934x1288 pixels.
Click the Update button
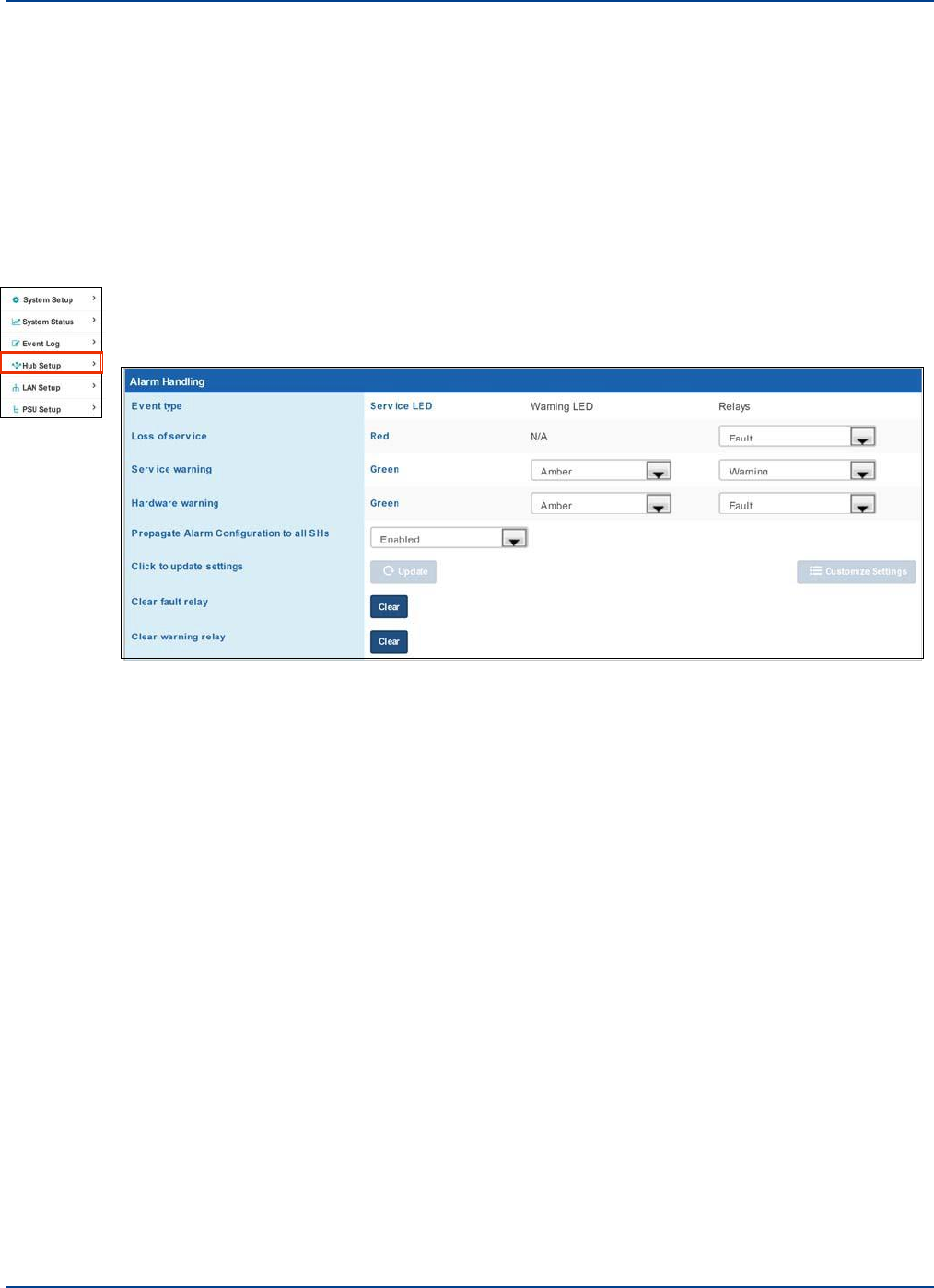[x=403, y=572]
